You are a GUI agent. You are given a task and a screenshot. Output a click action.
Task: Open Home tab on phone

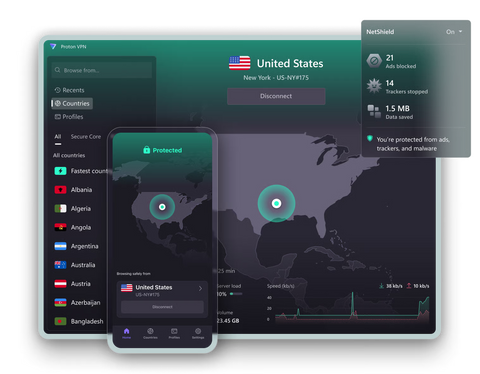(126, 333)
